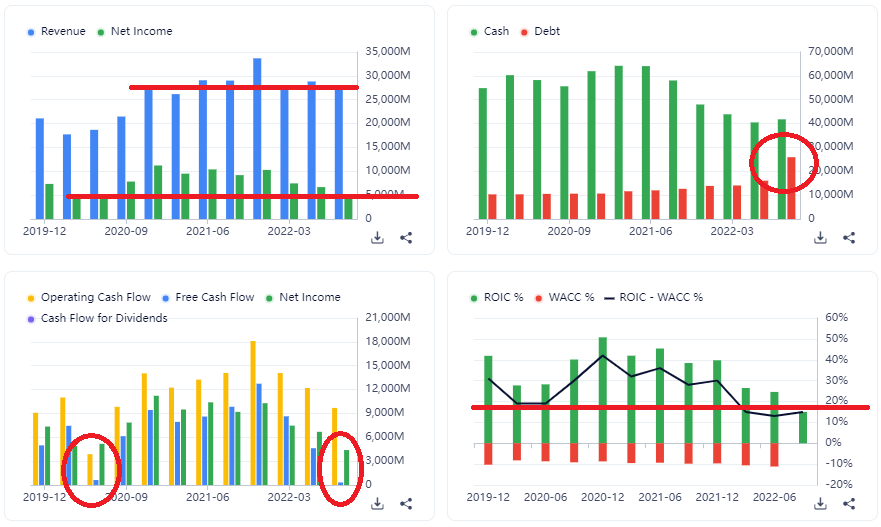The width and height of the screenshot is (881, 527).
Task: Download the ROIC and WACC chart
Action: (x=820, y=504)
